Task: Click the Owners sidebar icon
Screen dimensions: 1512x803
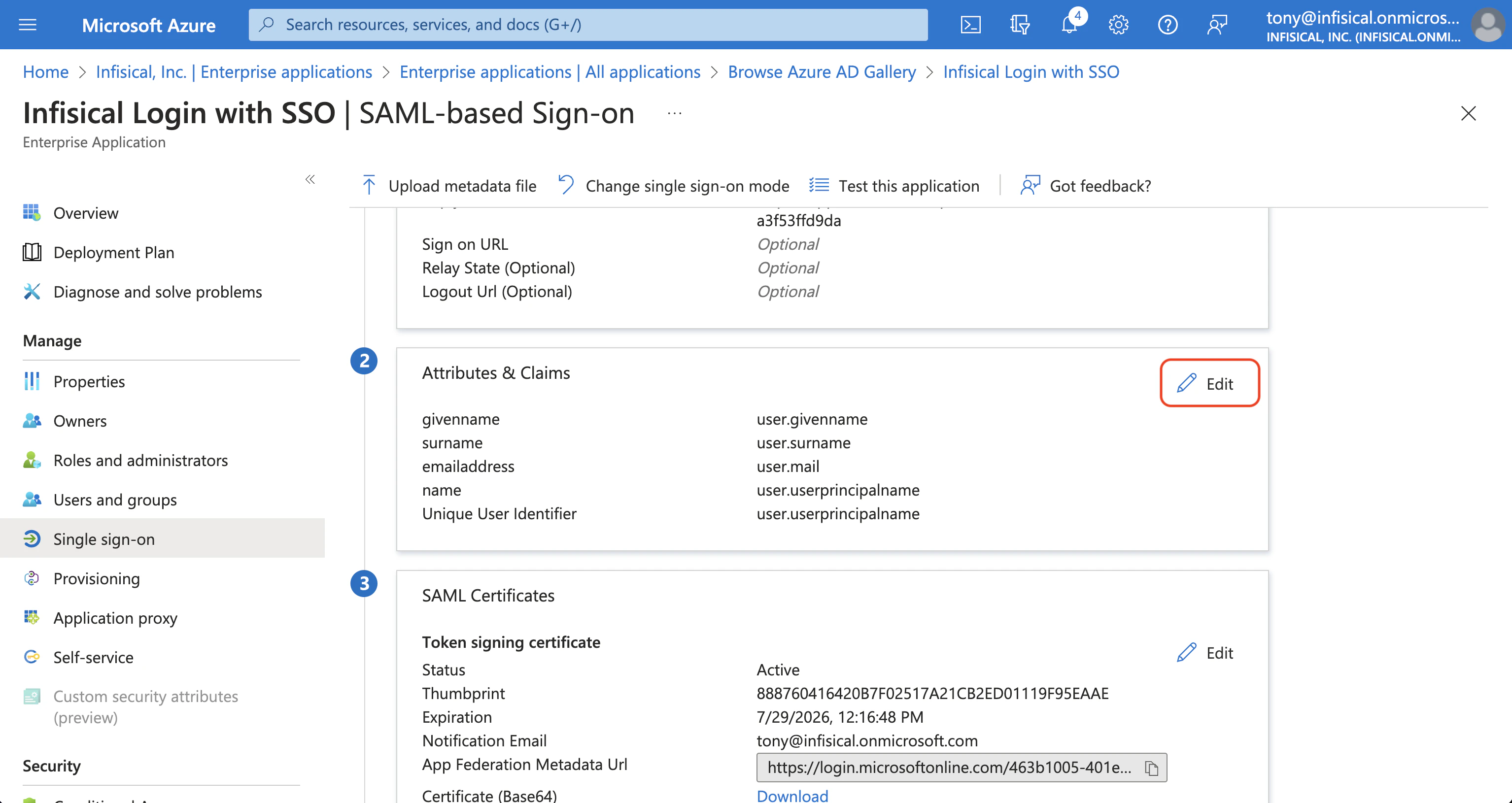Action: [x=32, y=420]
